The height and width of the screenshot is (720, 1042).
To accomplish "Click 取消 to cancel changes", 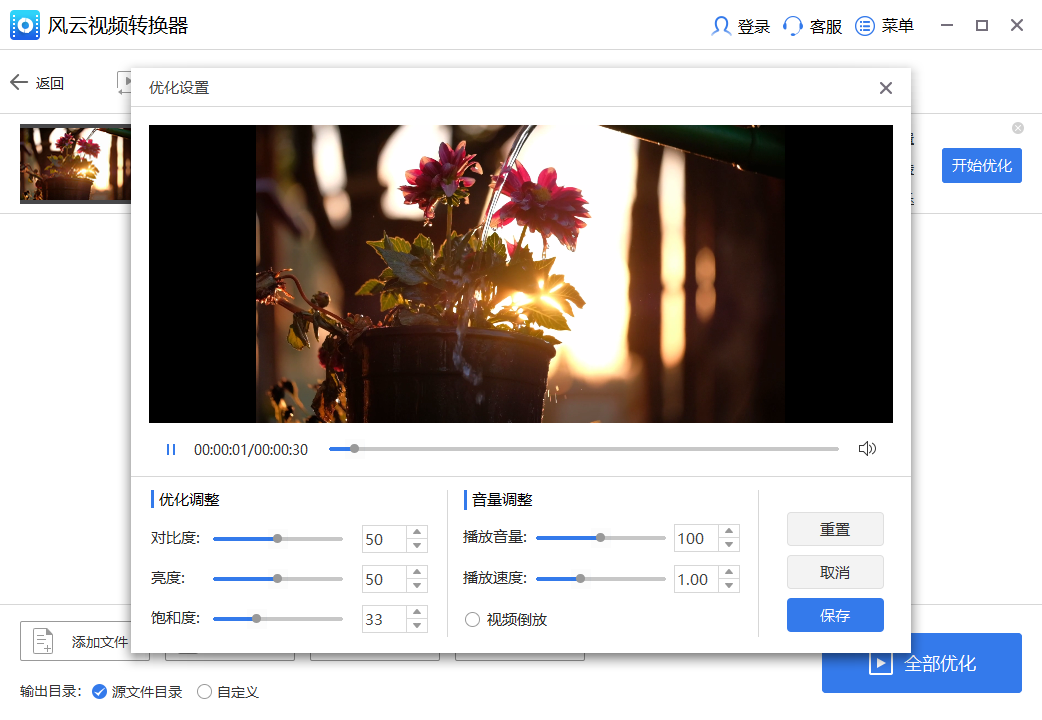I will 835,573.
